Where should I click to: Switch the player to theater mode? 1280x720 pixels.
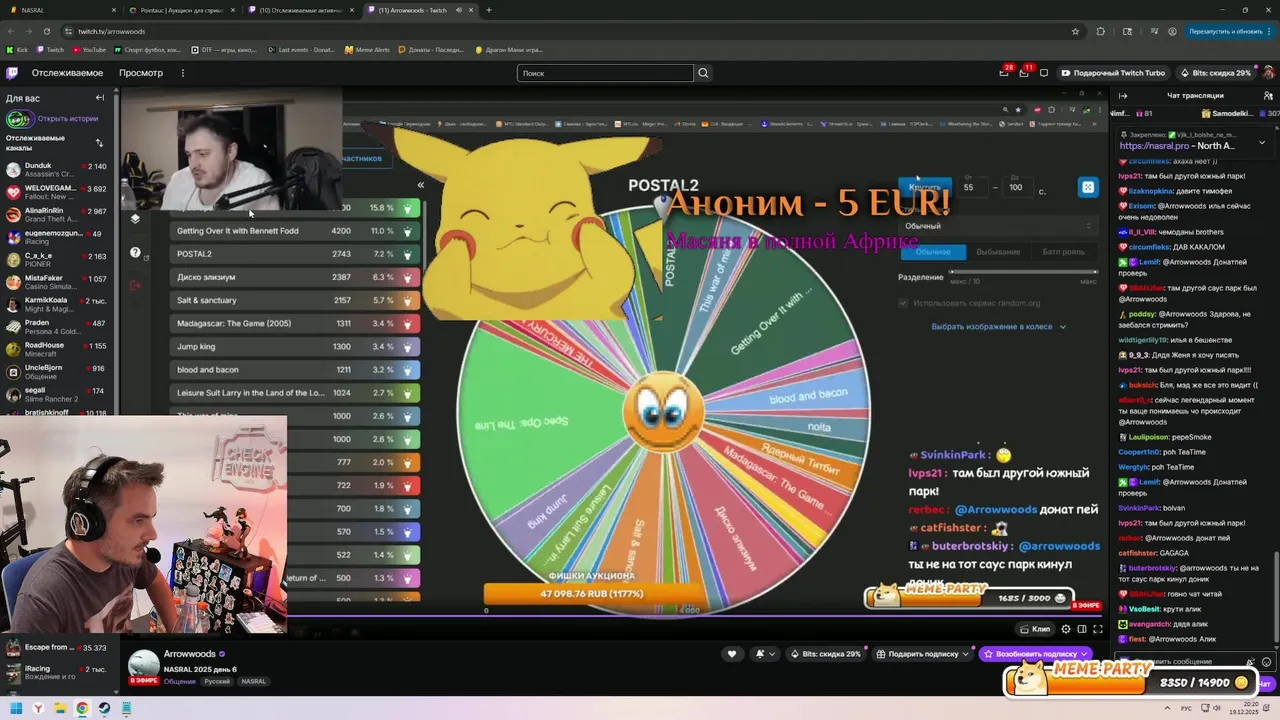click(x=1081, y=629)
